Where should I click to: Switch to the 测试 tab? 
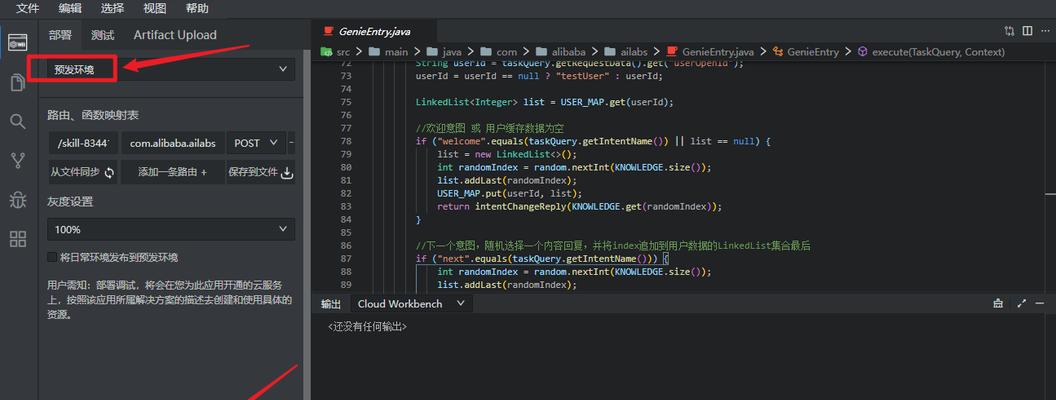102,35
